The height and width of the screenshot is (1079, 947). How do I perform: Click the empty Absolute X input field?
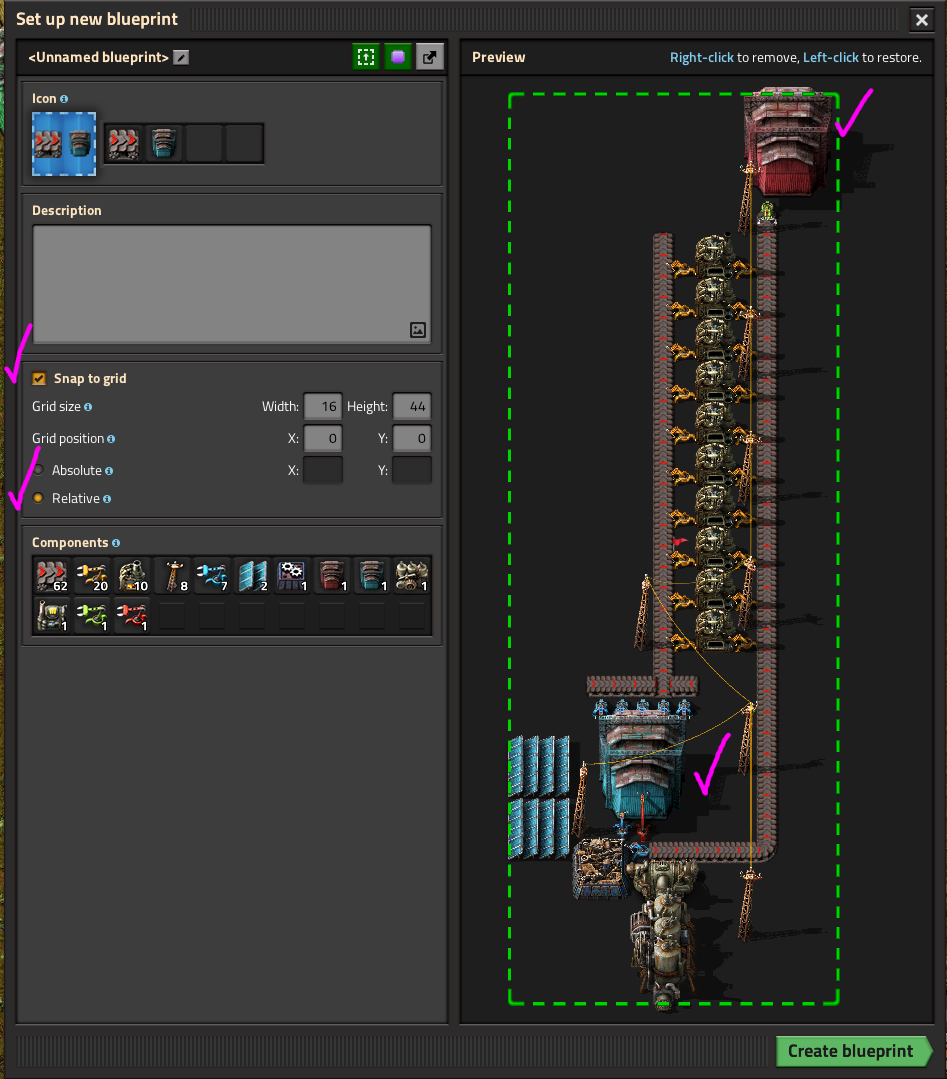[323, 470]
